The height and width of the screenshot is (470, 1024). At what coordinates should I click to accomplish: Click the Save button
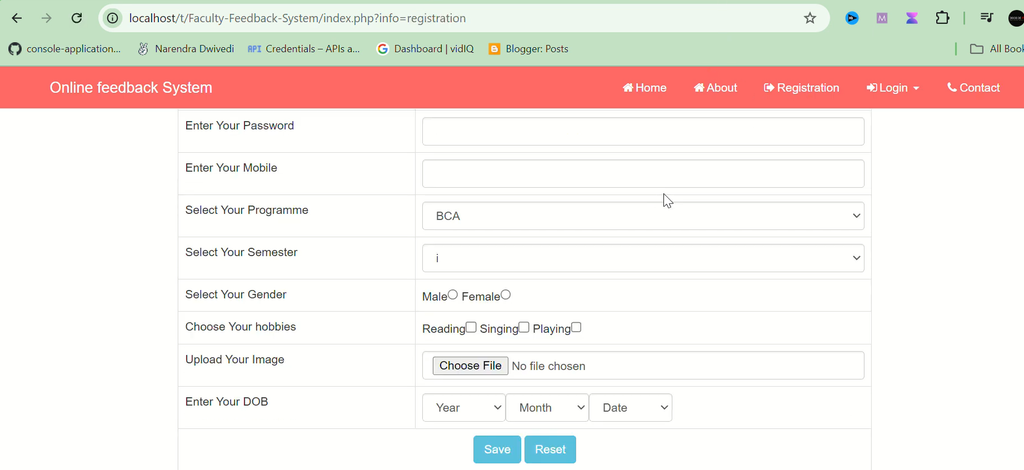click(x=497, y=449)
